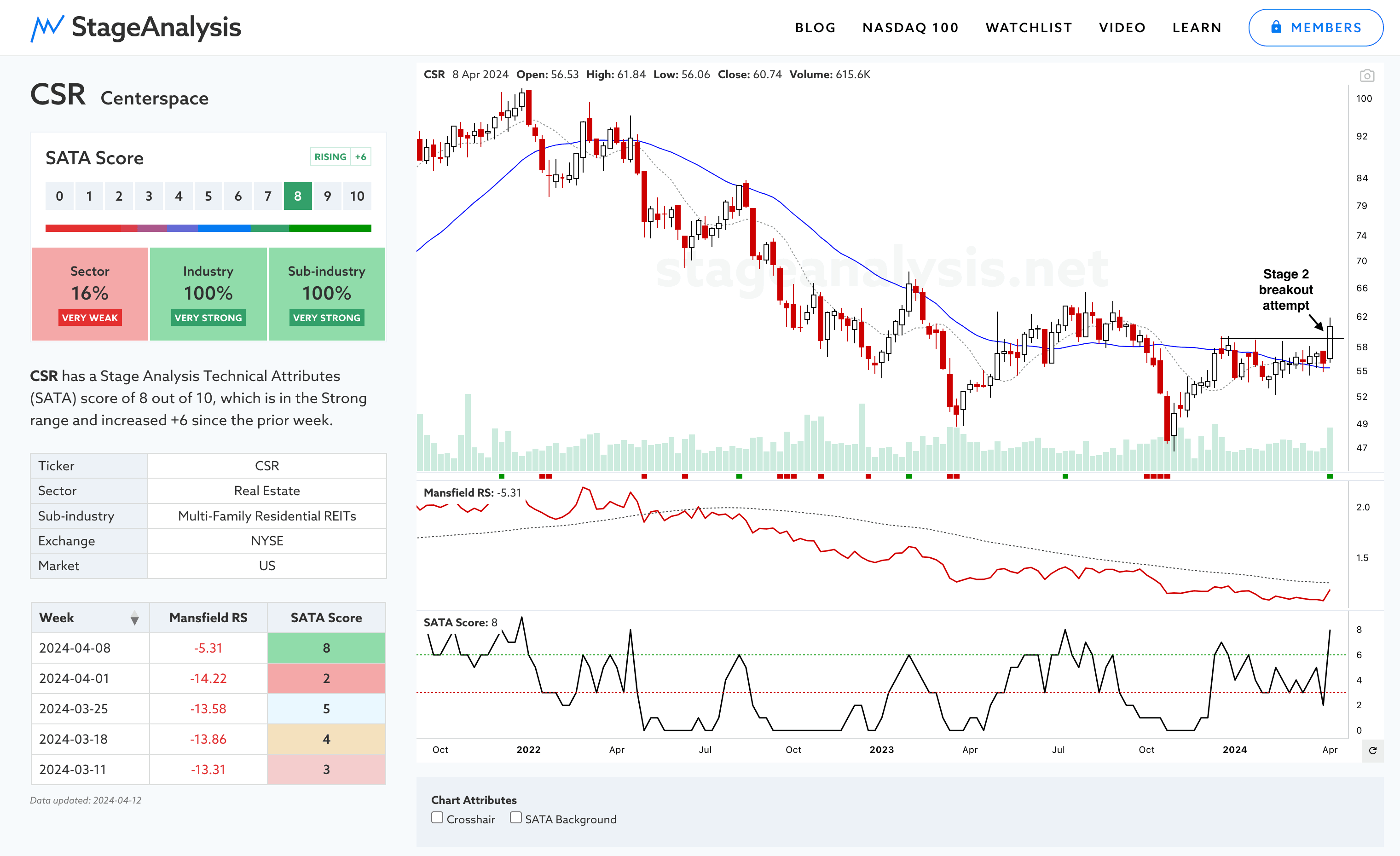The image size is (1400, 856).
Task: Click score box 0
Action: tap(60, 196)
